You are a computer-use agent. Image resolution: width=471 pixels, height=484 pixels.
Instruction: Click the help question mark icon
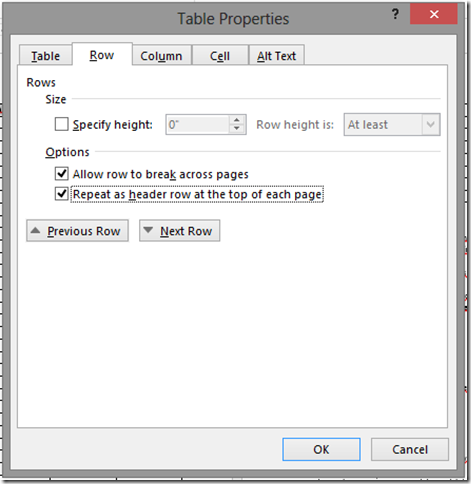[395, 14]
